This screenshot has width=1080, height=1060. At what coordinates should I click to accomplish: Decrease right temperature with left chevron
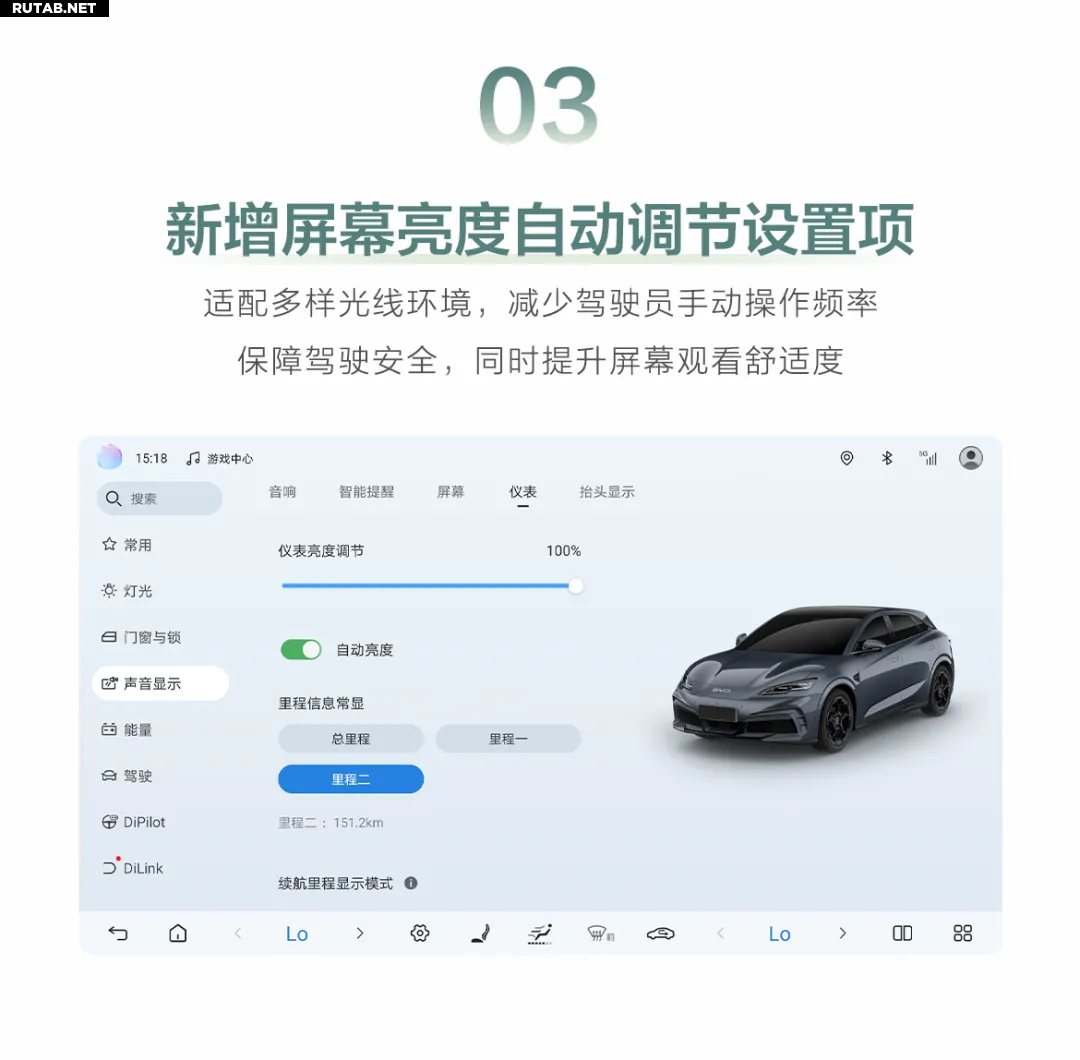point(720,933)
